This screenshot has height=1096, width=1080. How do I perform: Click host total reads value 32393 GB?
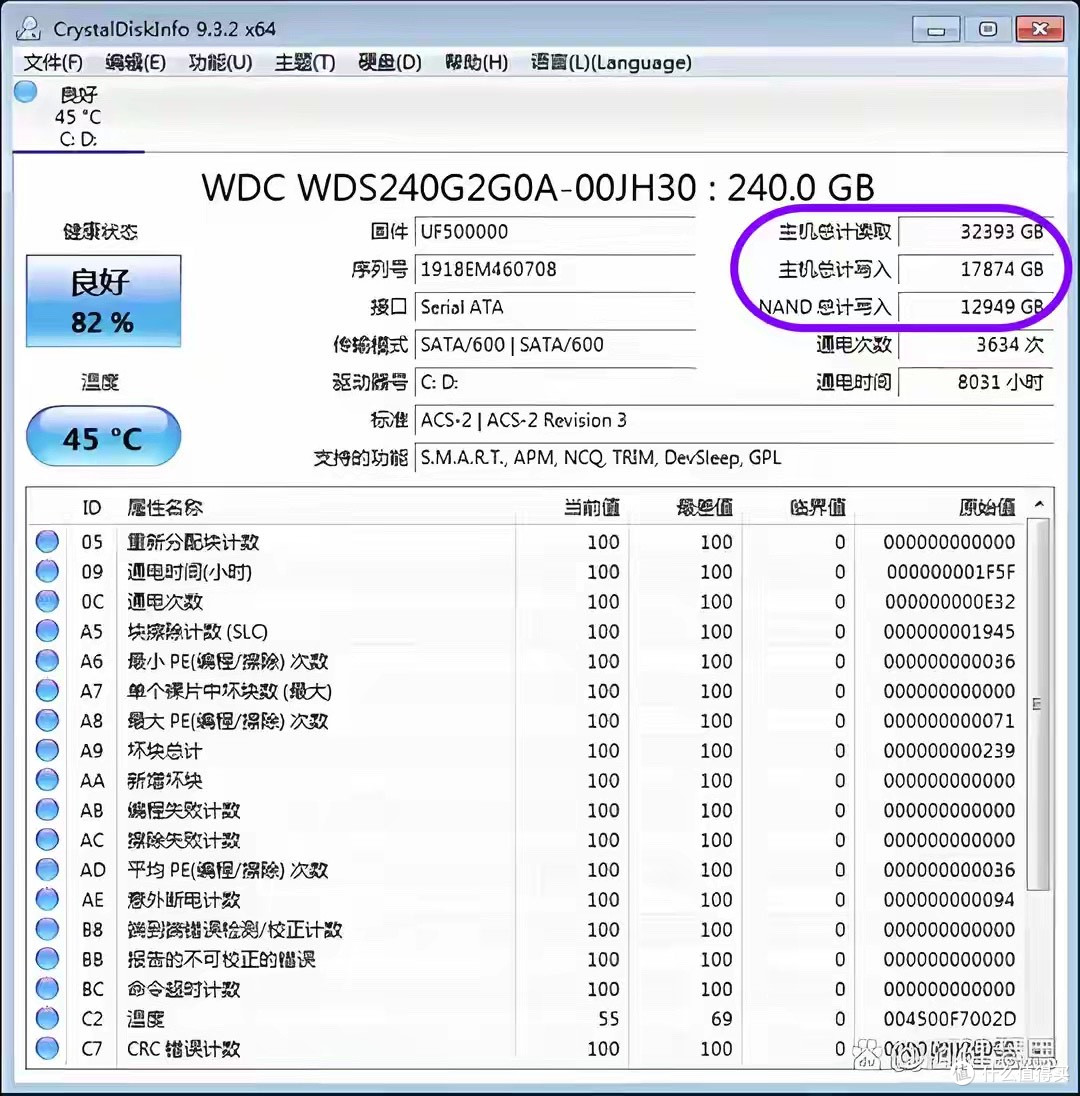976,232
